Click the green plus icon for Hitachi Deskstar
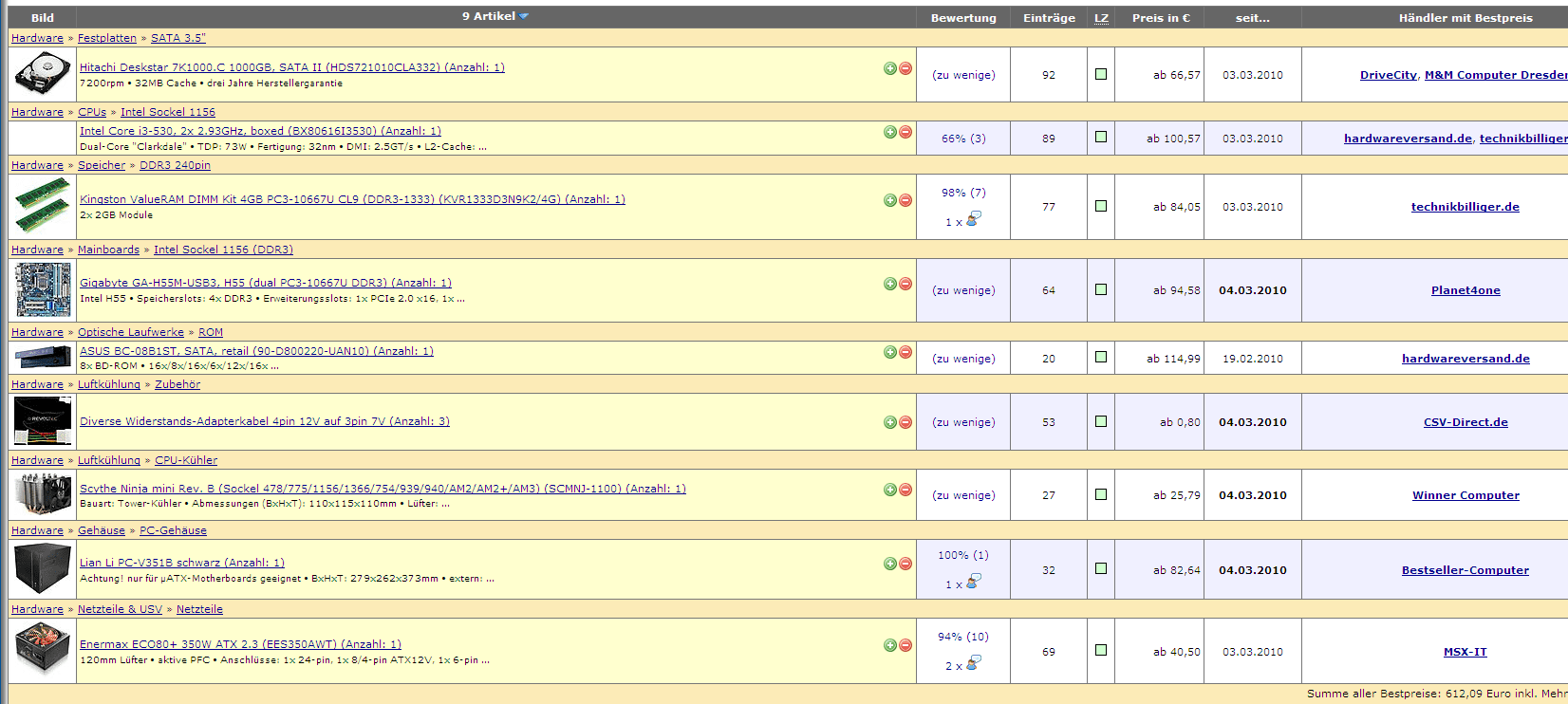1568x704 pixels. (x=890, y=68)
